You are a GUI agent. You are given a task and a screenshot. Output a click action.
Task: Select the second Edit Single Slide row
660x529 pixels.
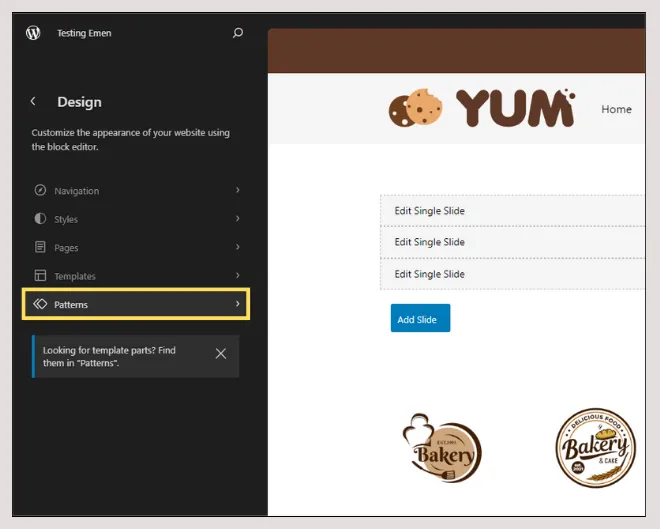tap(513, 242)
